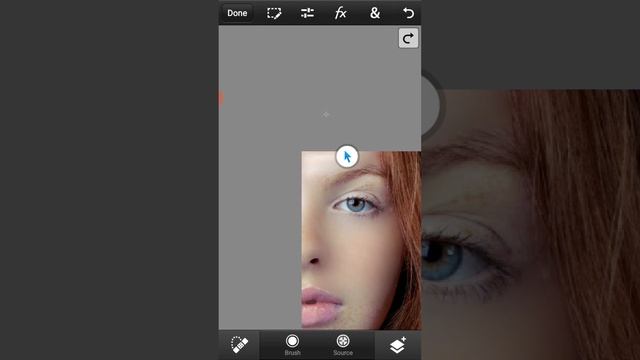This screenshot has width=640, height=360.
Task: Redo with the curved arrow button
Action: pos(408,38)
